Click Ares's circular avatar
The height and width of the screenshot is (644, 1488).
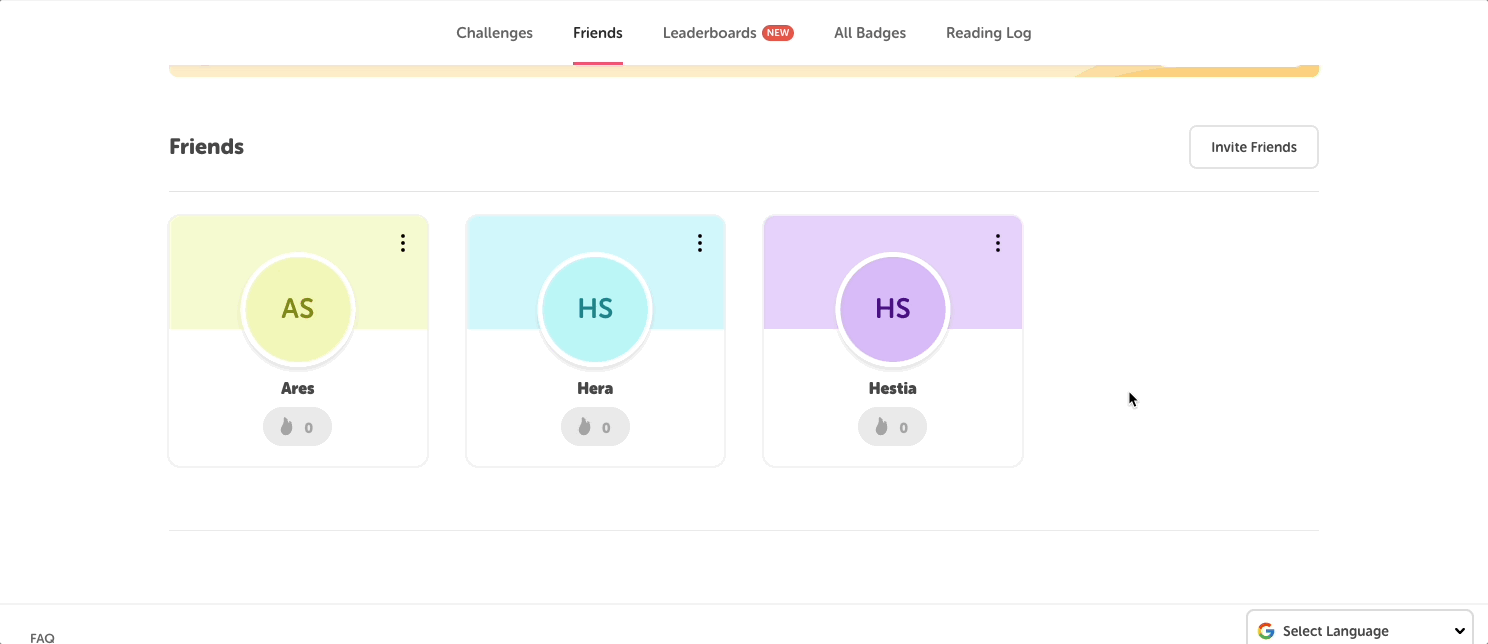click(x=297, y=310)
